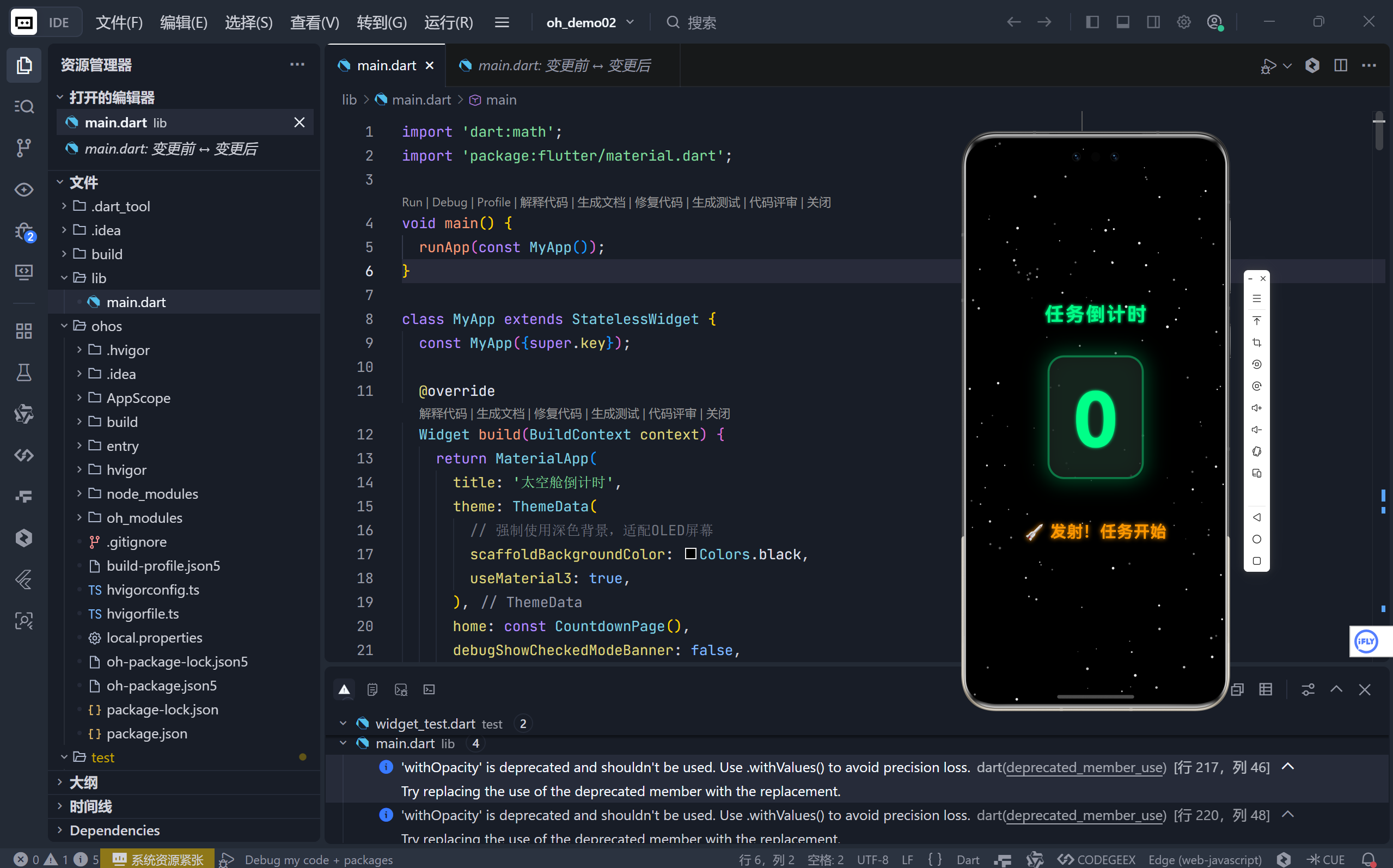
Task: Toggle bottom panel layout icon
Action: (x=1123, y=22)
